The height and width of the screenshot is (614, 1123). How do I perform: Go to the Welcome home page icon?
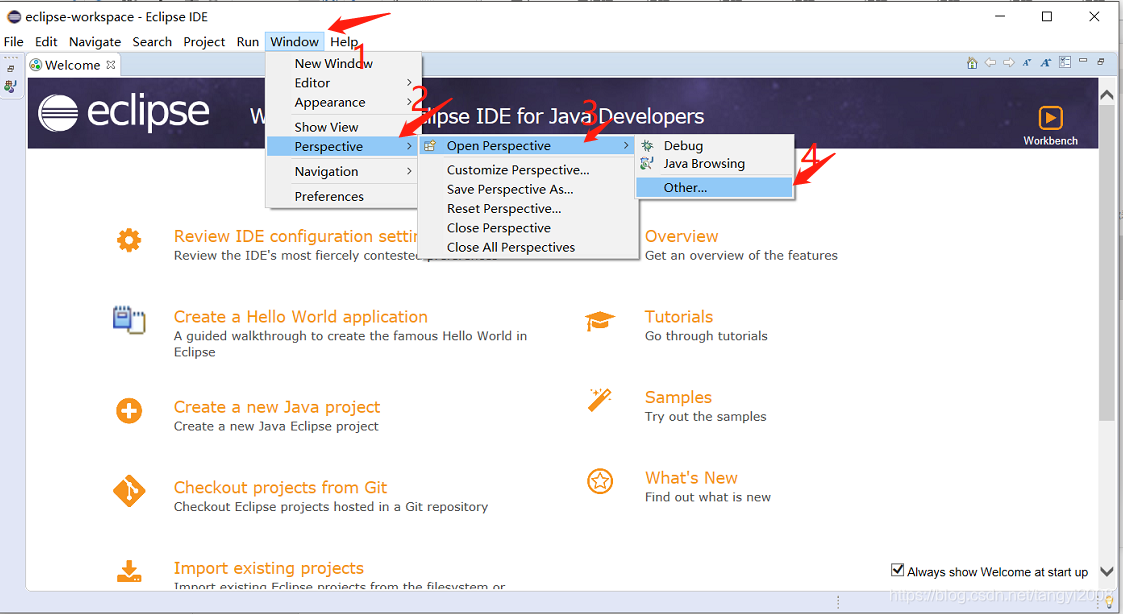tap(972, 63)
